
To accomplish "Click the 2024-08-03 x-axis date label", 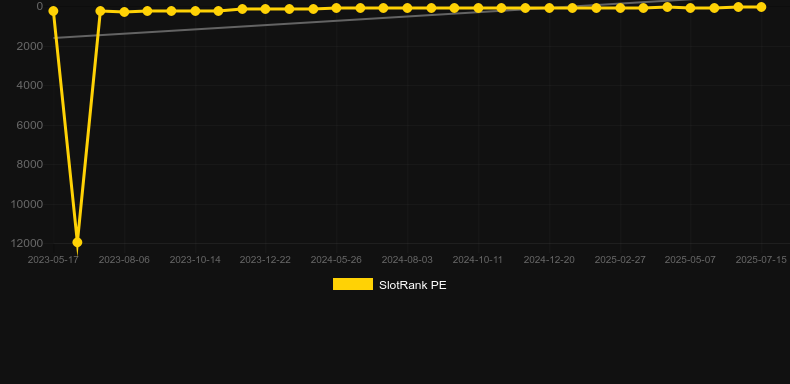I will click(x=407, y=260).
